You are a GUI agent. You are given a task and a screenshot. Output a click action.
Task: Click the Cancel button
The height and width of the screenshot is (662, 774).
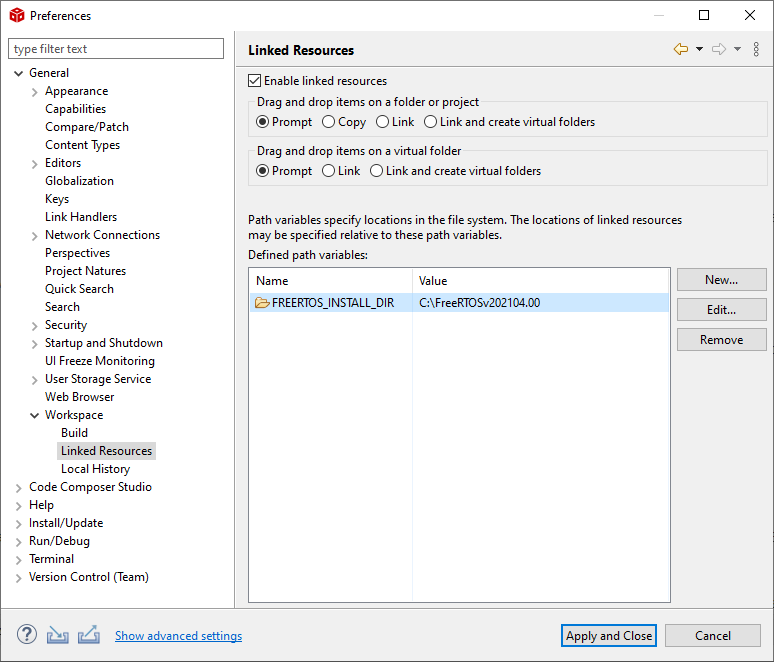click(713, 635)
